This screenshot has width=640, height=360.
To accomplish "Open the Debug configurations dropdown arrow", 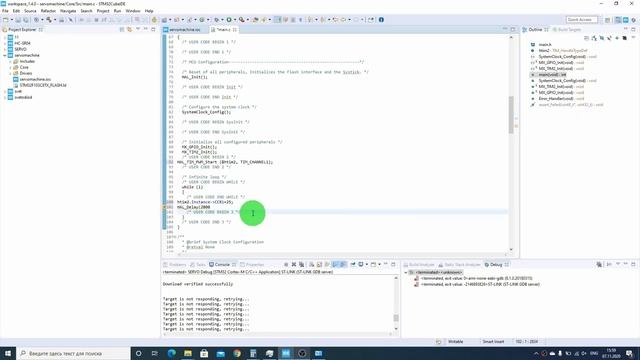I will tap(222, 20).
